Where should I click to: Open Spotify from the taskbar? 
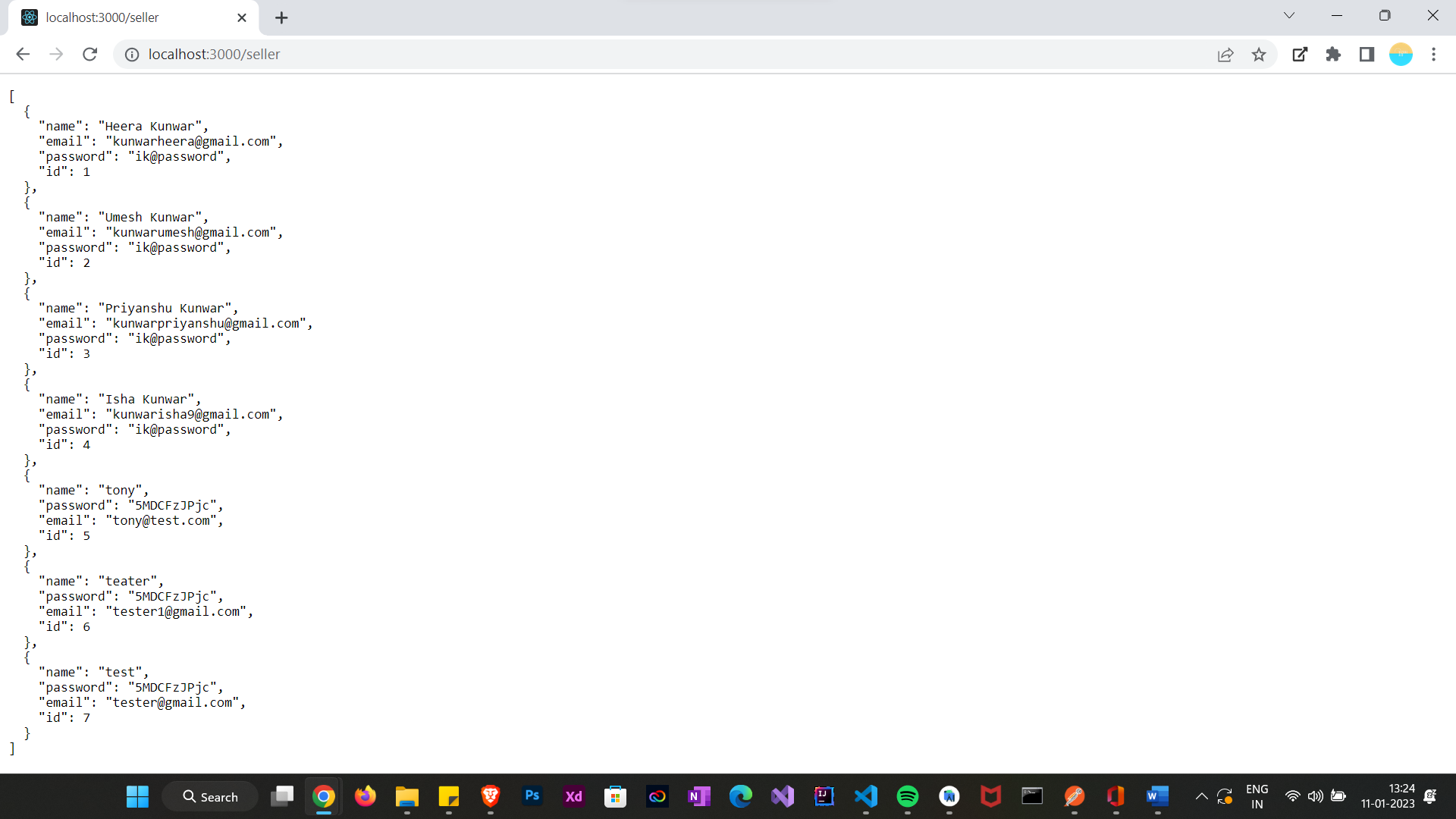(908, 796)
